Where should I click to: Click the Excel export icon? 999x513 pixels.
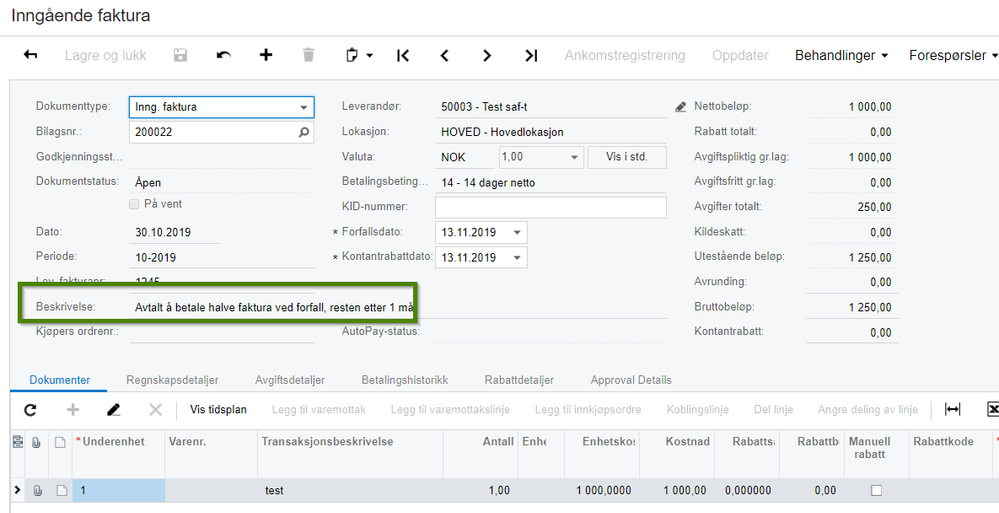coord(993,409)
